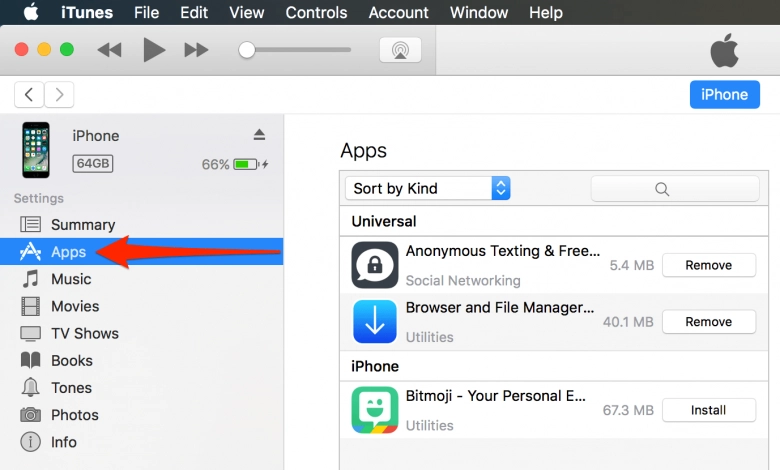Click the Photos camera icon

point(30,414)
